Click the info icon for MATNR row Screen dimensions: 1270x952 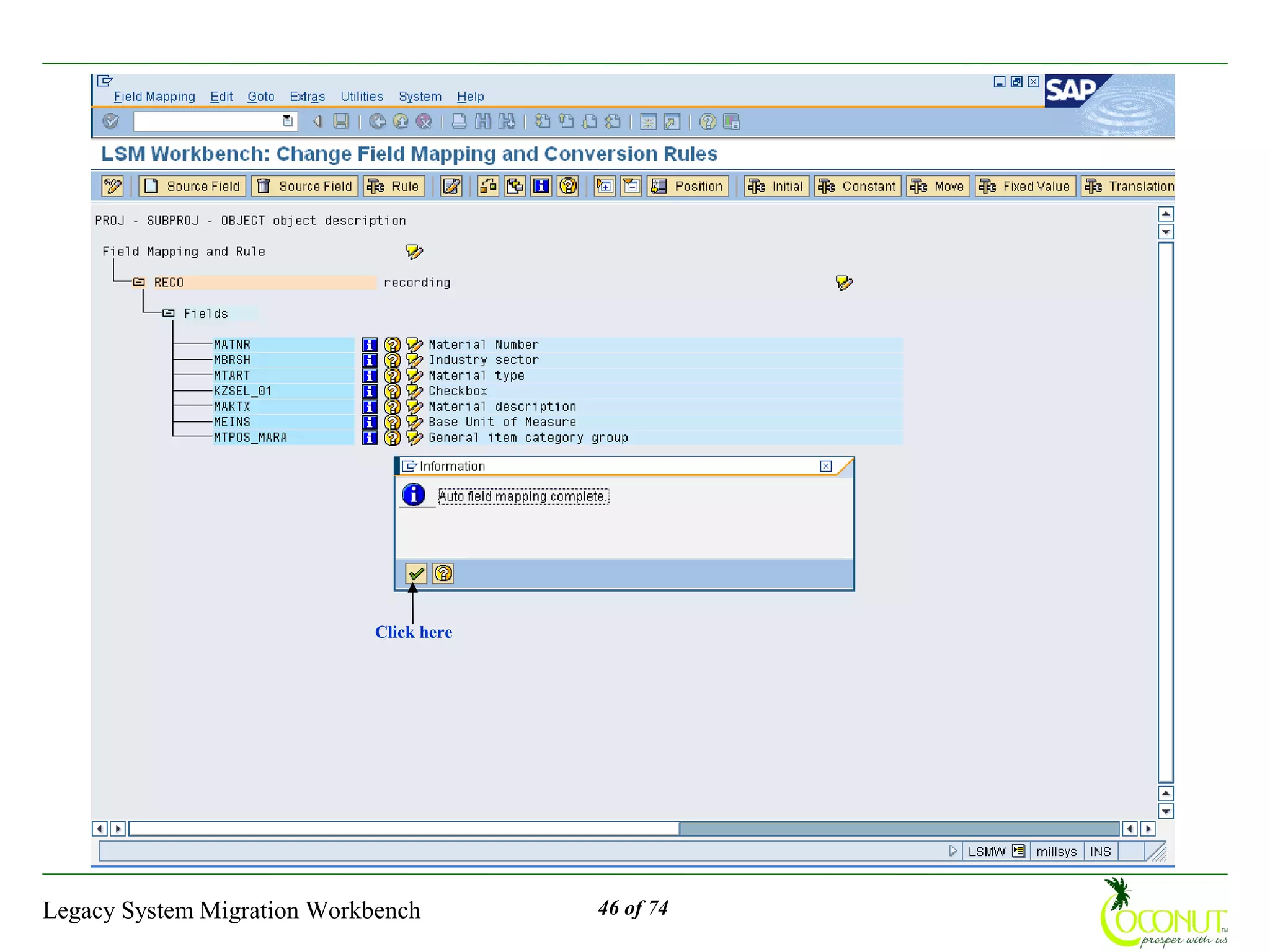pyautogui.click(x=370, y=345)
